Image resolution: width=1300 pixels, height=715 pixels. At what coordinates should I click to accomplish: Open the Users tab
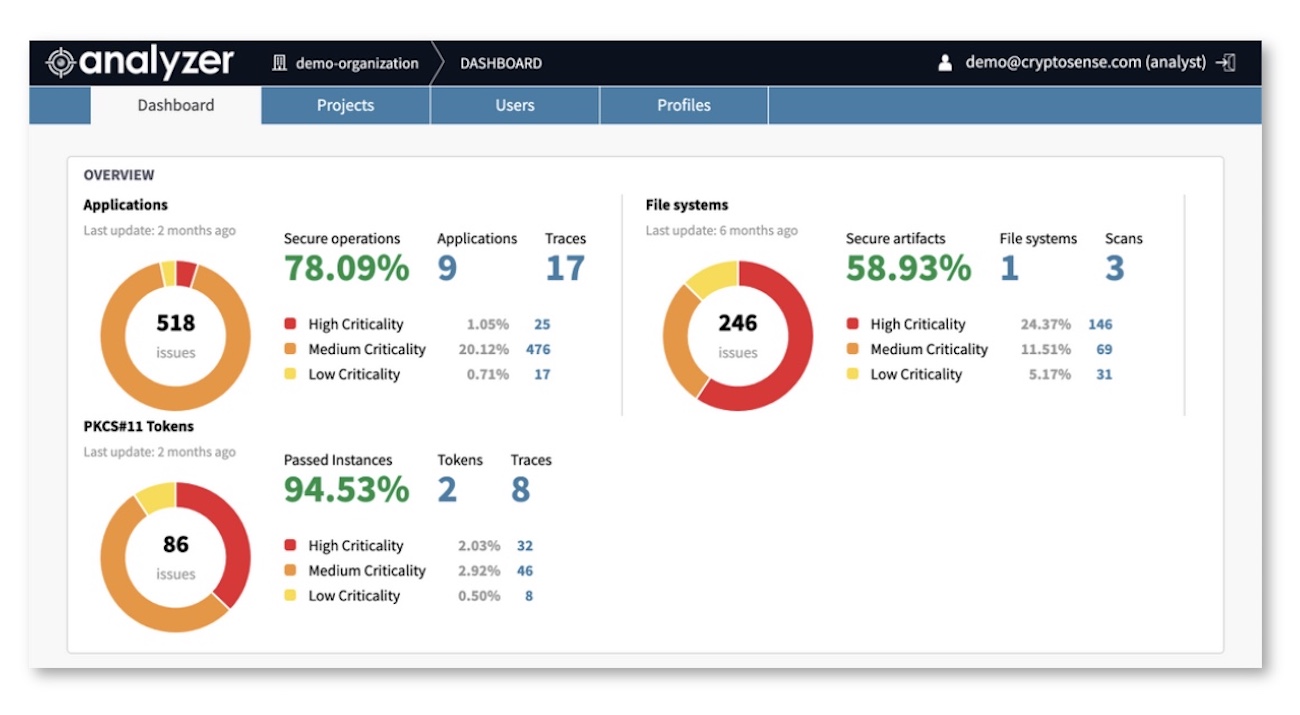(514, 105)
